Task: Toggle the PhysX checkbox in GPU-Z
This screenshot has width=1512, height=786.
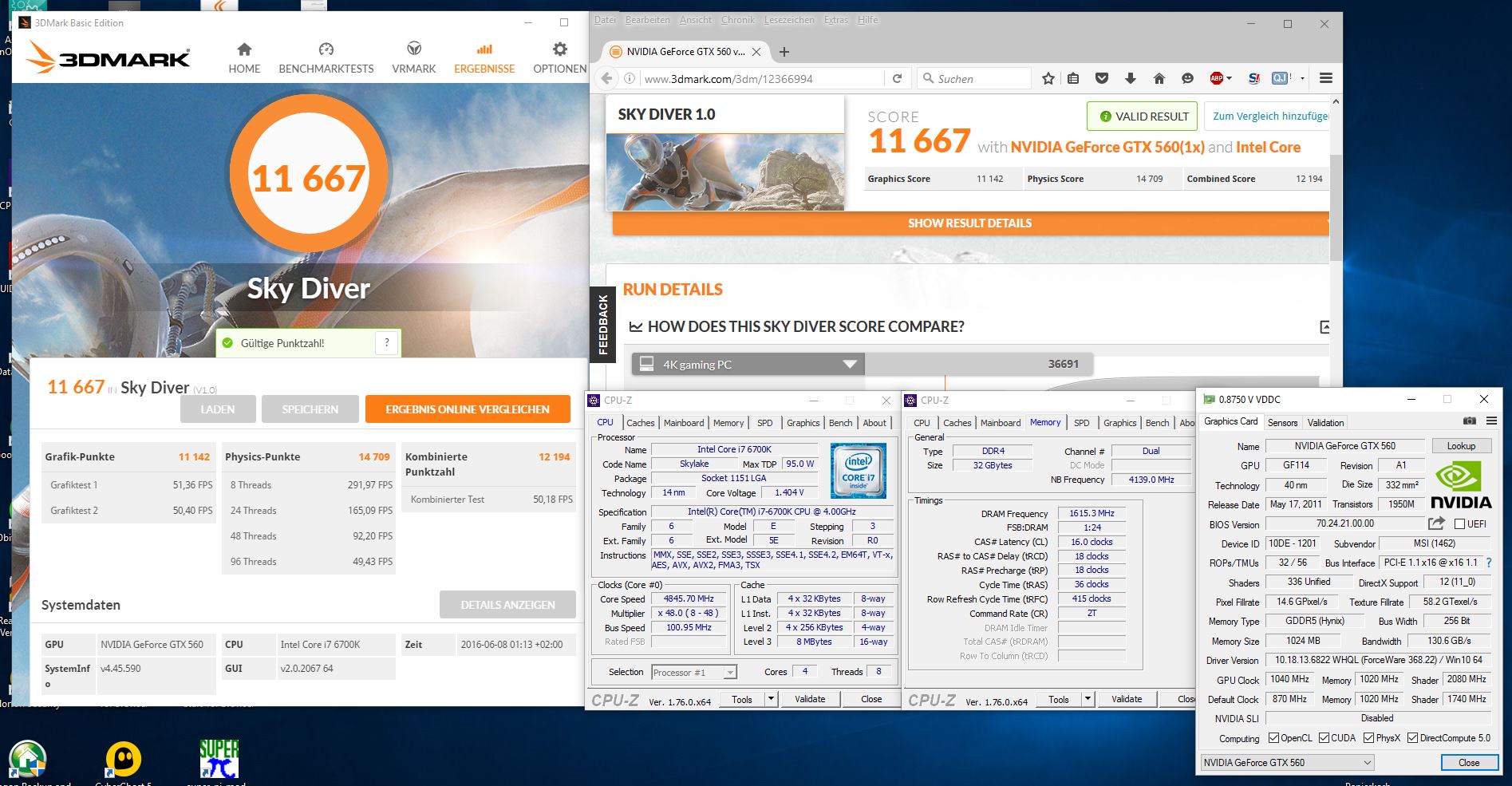Action: click(x=1368, y=738)
